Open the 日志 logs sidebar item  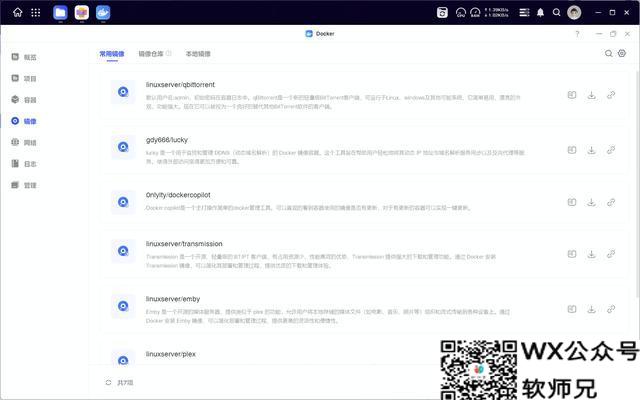click(24, 164)
